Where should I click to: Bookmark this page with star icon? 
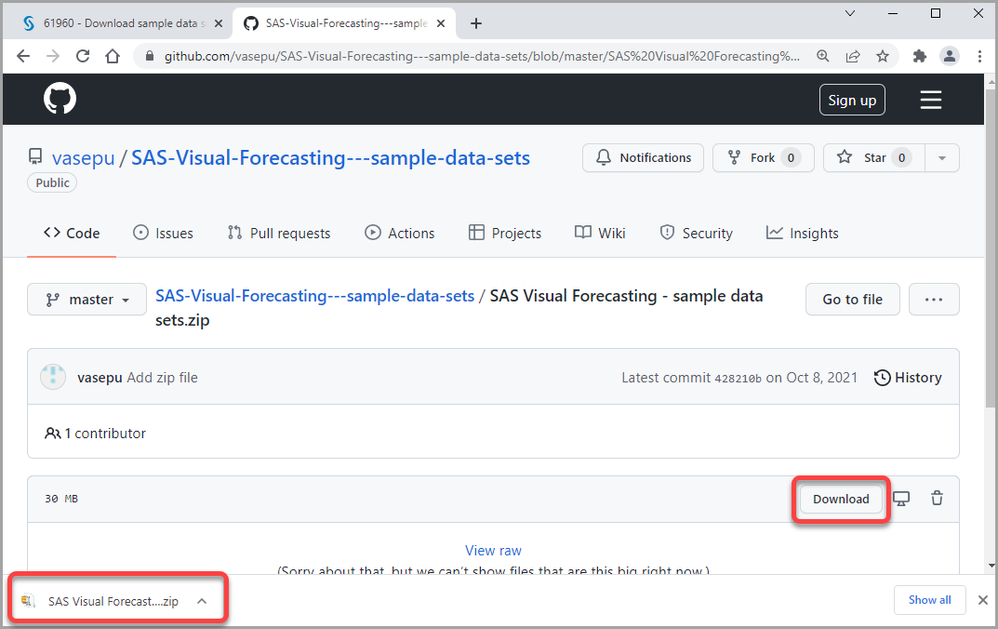coord(882,56)
